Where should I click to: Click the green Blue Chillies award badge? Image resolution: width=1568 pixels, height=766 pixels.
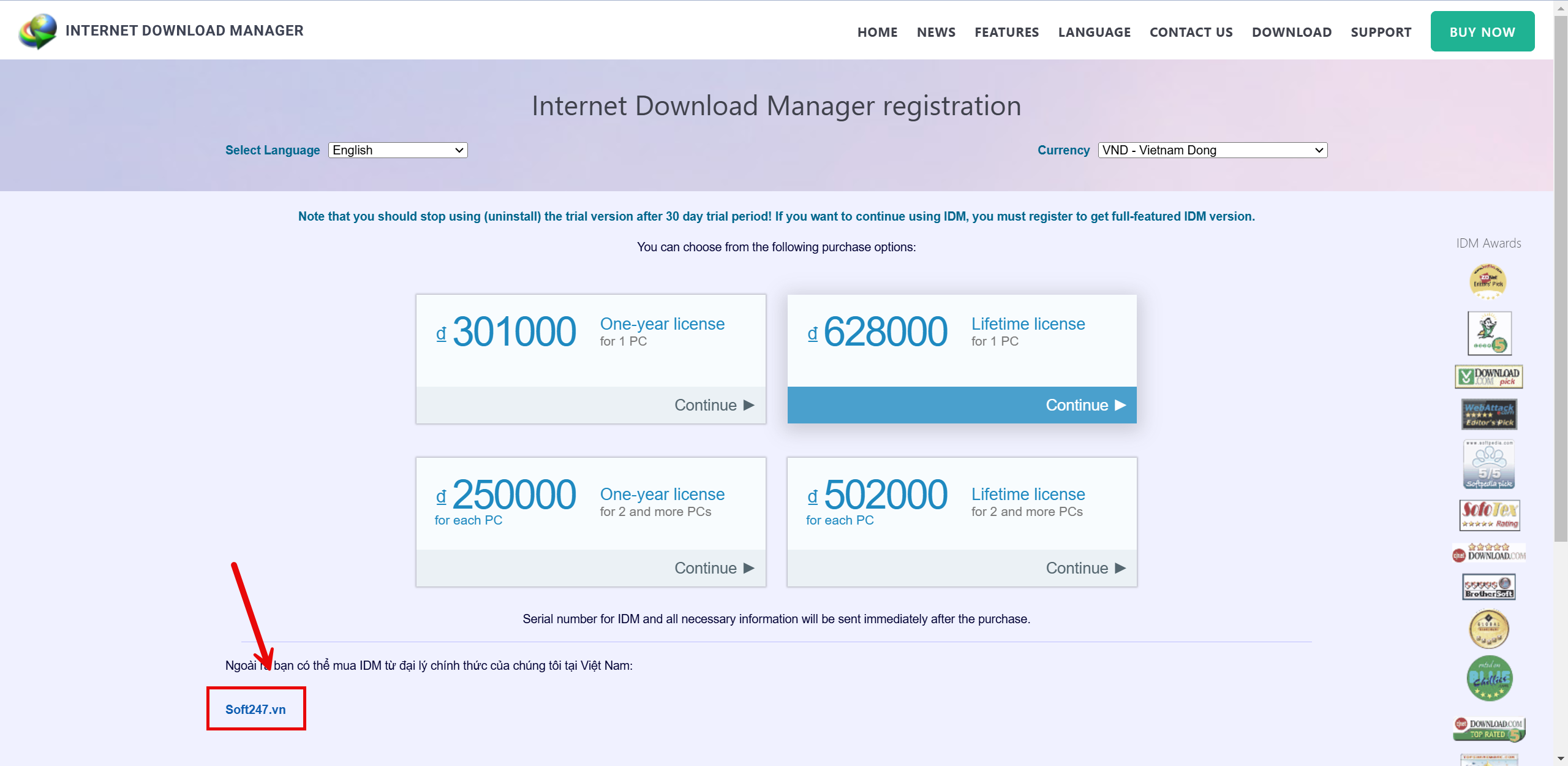[1490, 678]
